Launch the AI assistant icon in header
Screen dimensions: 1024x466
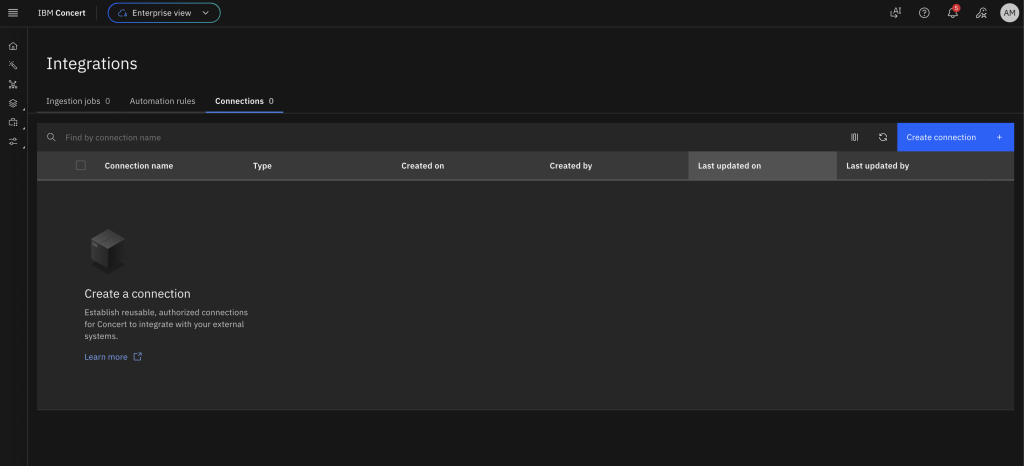click(x=895, y=13)
